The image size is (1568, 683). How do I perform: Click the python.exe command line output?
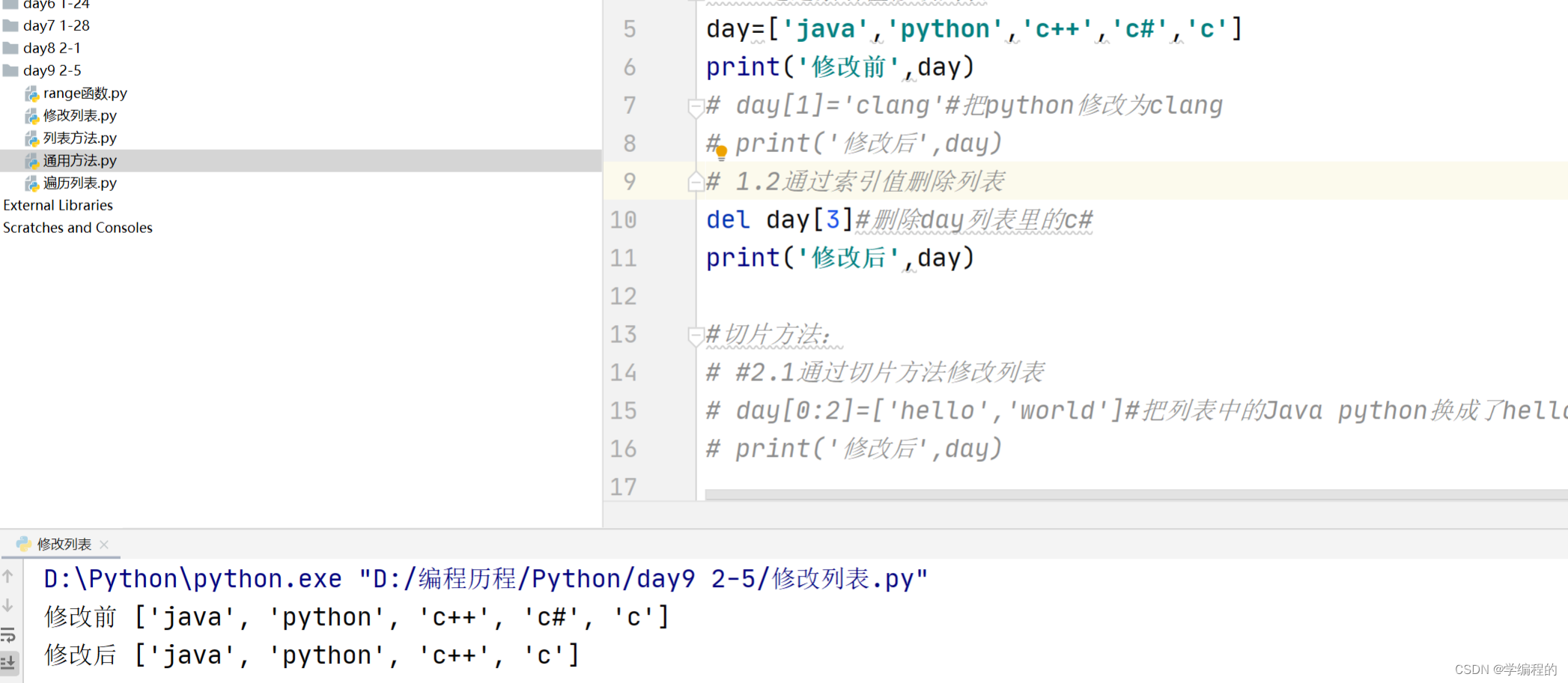tap(486, 579)
